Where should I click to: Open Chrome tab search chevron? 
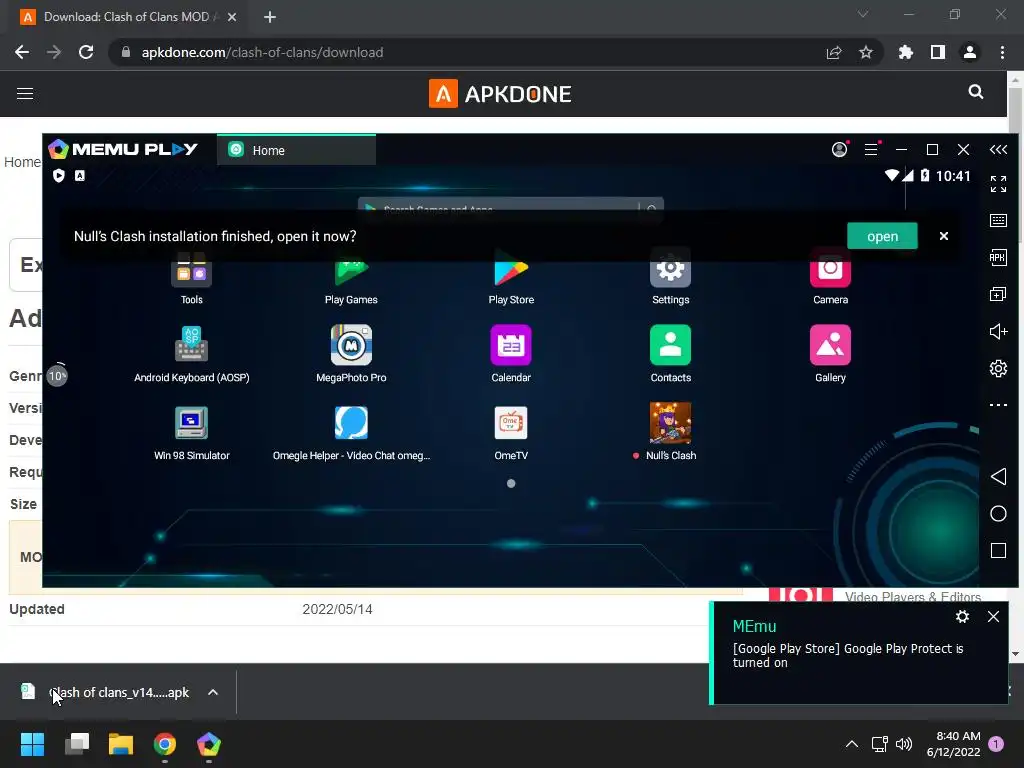tap(863, 14)
